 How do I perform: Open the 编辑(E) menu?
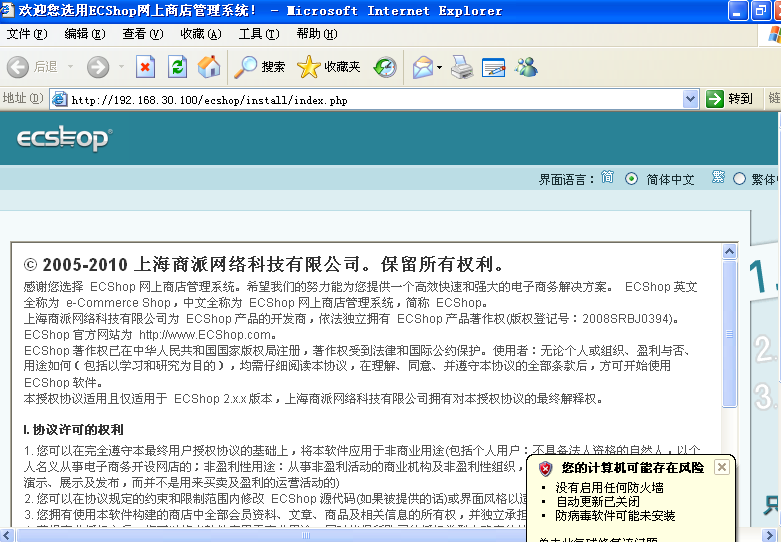[x=85, y=34]
